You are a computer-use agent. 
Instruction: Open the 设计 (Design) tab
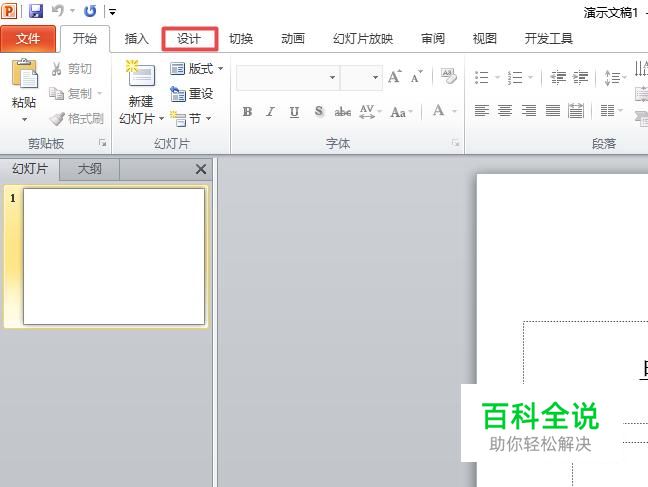189,39
